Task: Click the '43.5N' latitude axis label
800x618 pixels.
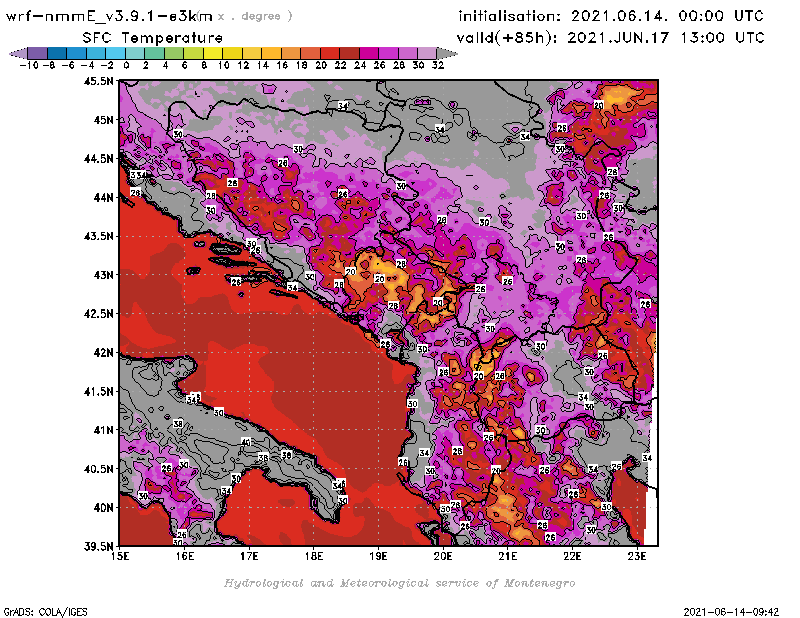Action: tap(98, 236)
